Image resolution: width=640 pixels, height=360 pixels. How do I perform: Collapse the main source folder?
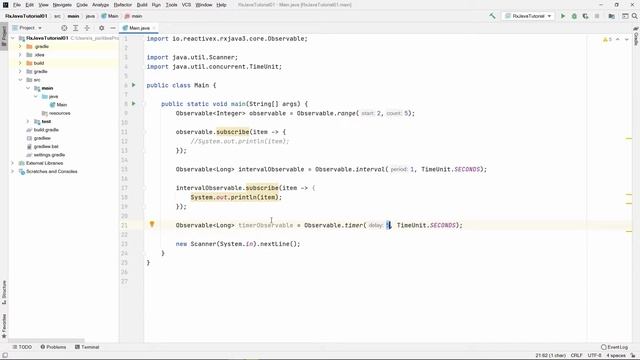tap(28, 88)
